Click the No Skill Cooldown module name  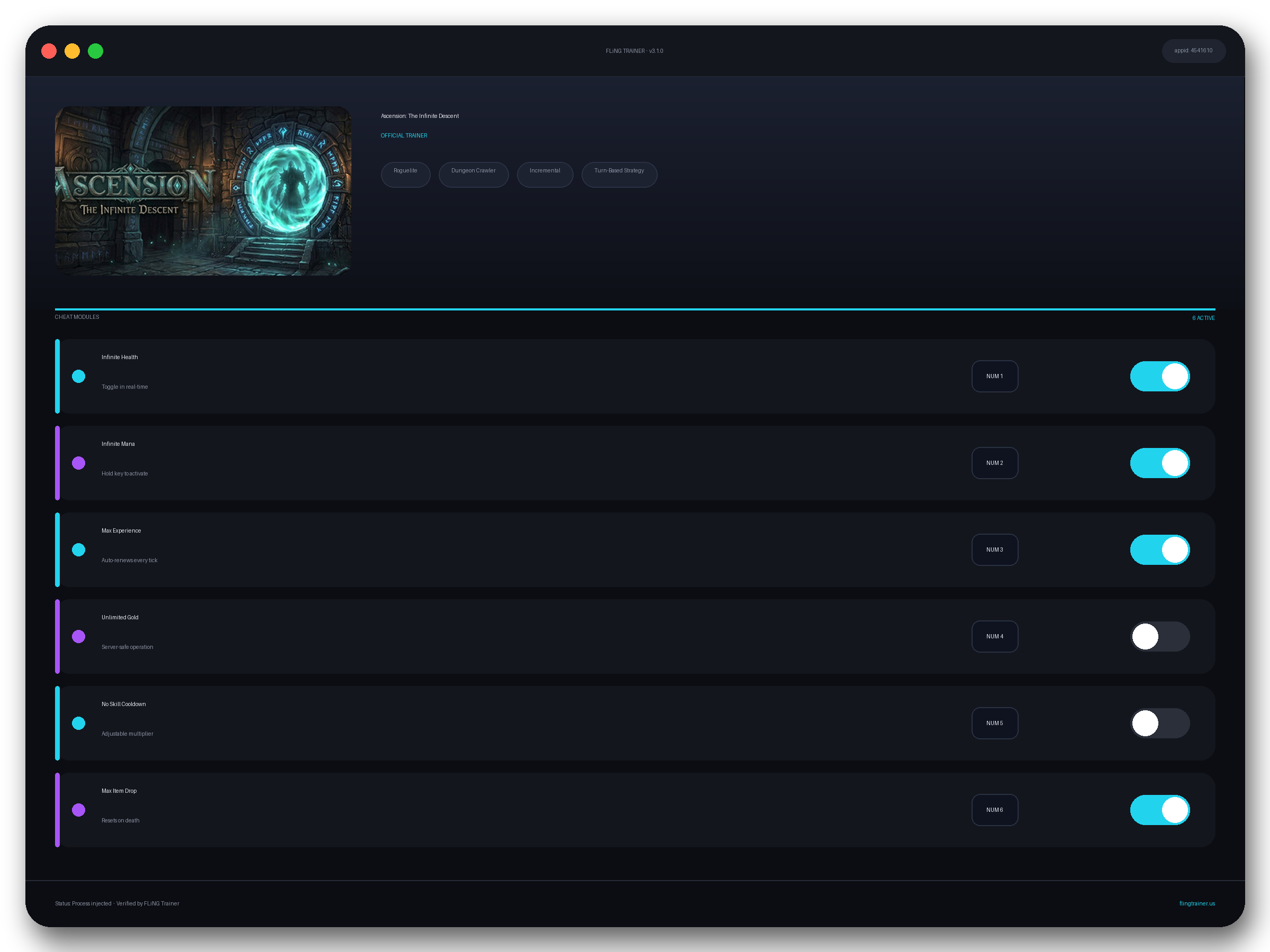[x=123, y=704]
